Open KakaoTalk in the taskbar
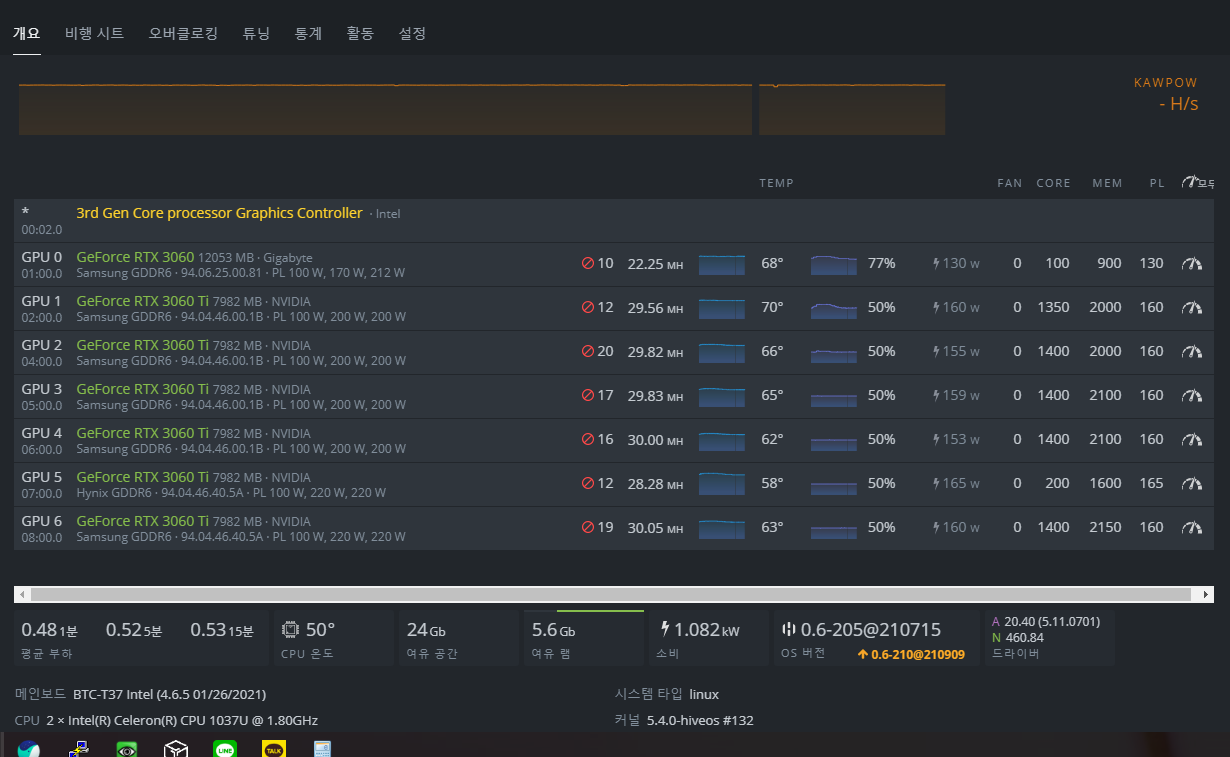 tap(274, 748)
